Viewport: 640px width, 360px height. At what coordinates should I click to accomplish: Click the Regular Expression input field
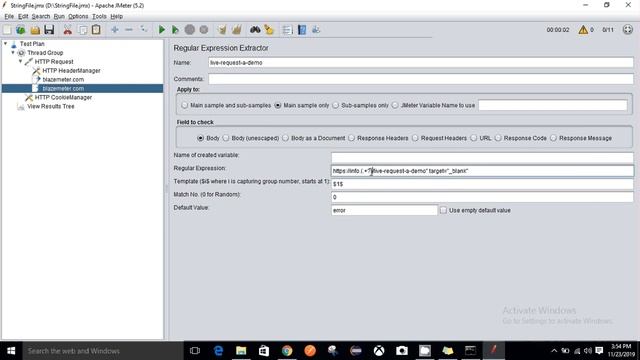(x=482, y=171)
